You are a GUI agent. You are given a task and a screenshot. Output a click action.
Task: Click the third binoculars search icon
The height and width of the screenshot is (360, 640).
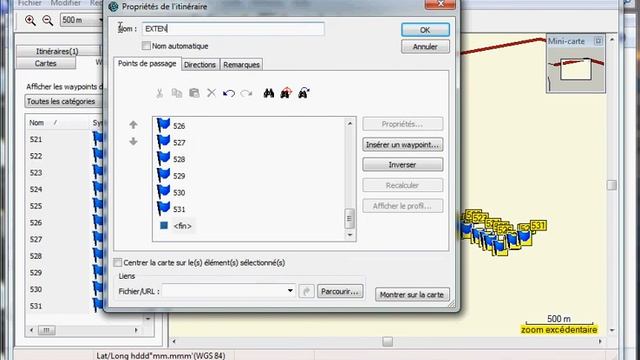point(304,93)
